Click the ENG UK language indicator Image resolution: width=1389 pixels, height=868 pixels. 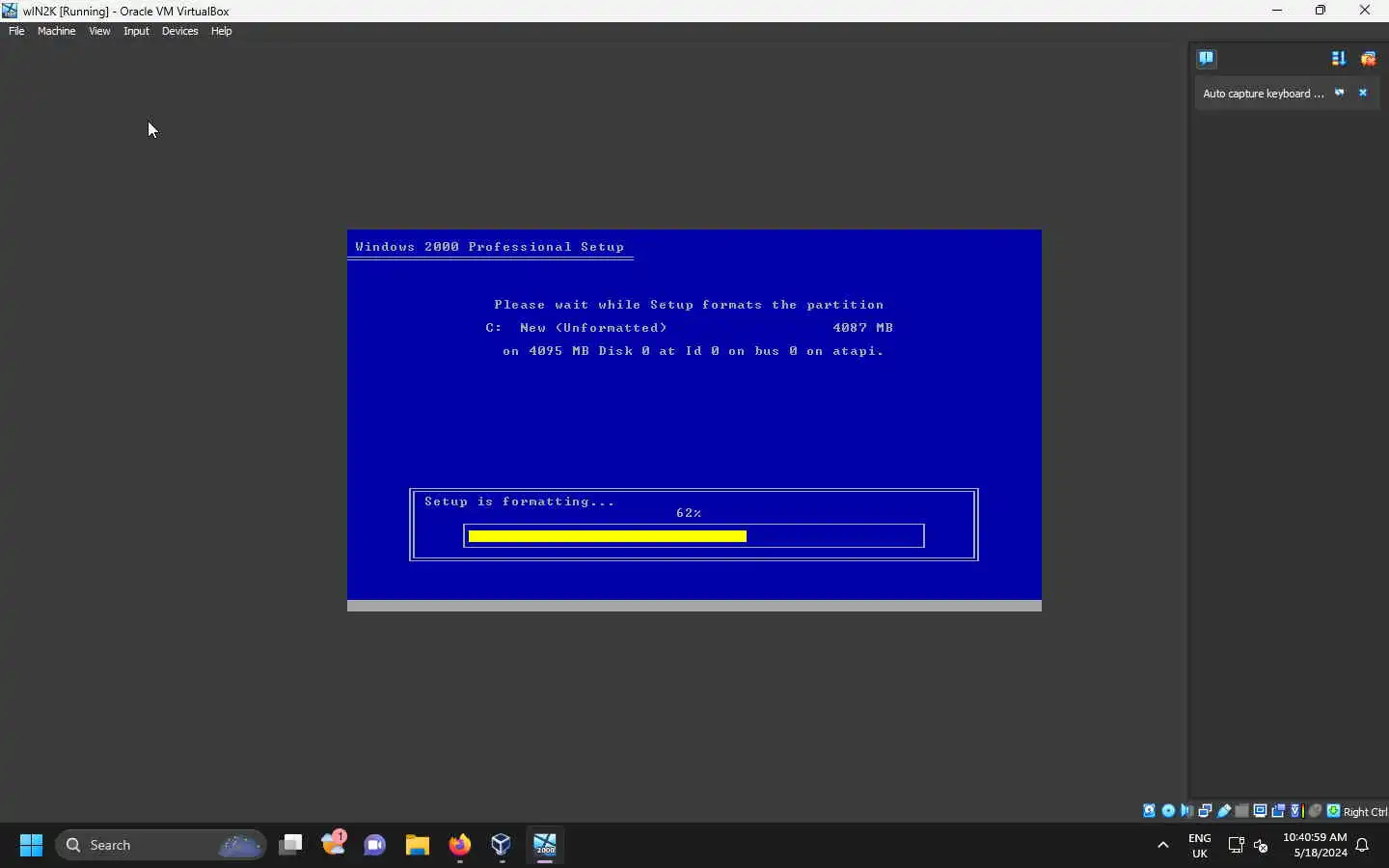click(1200, 846)
